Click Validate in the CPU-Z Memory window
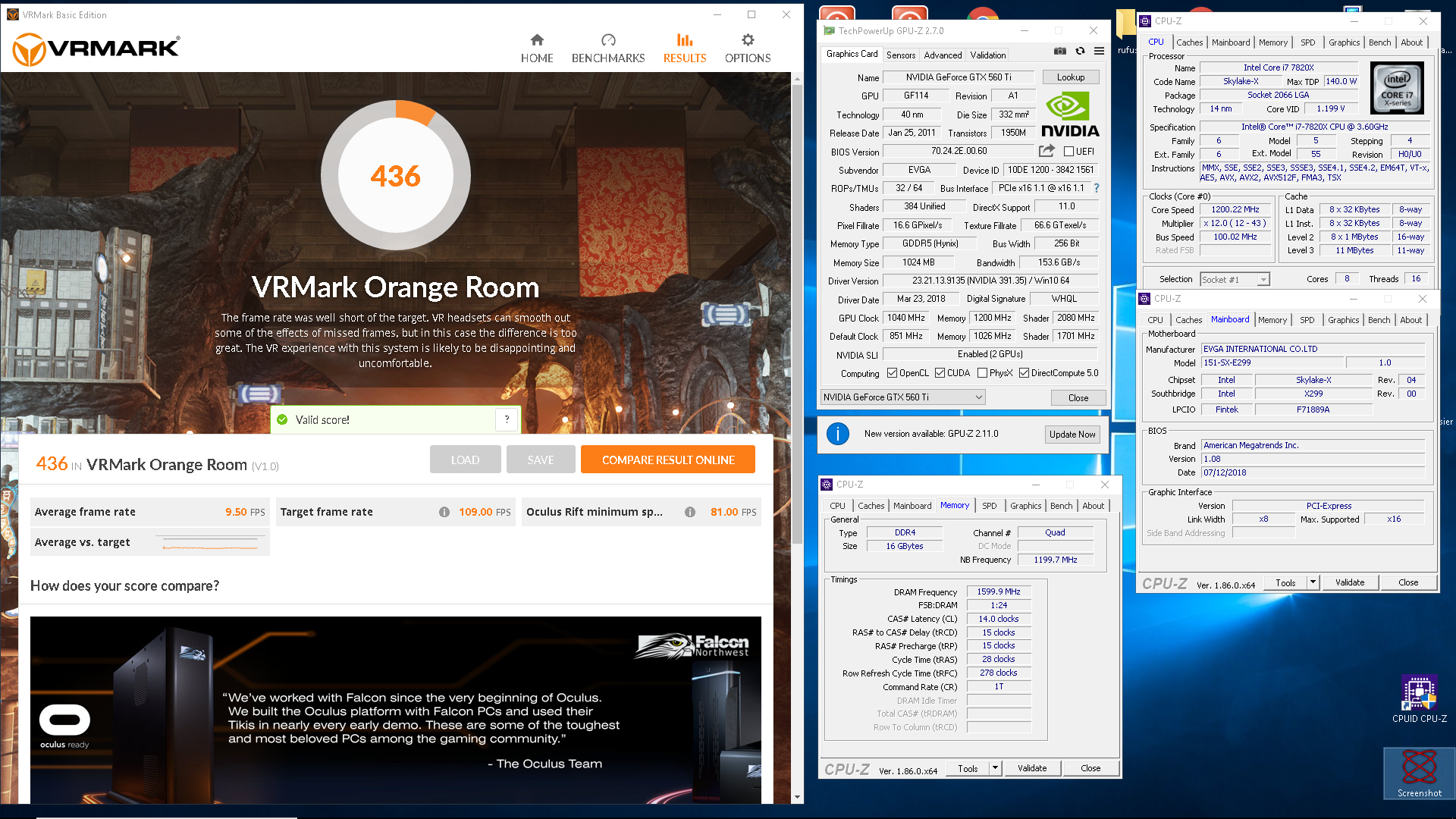1456x819 pixels. pos(1032,768)
